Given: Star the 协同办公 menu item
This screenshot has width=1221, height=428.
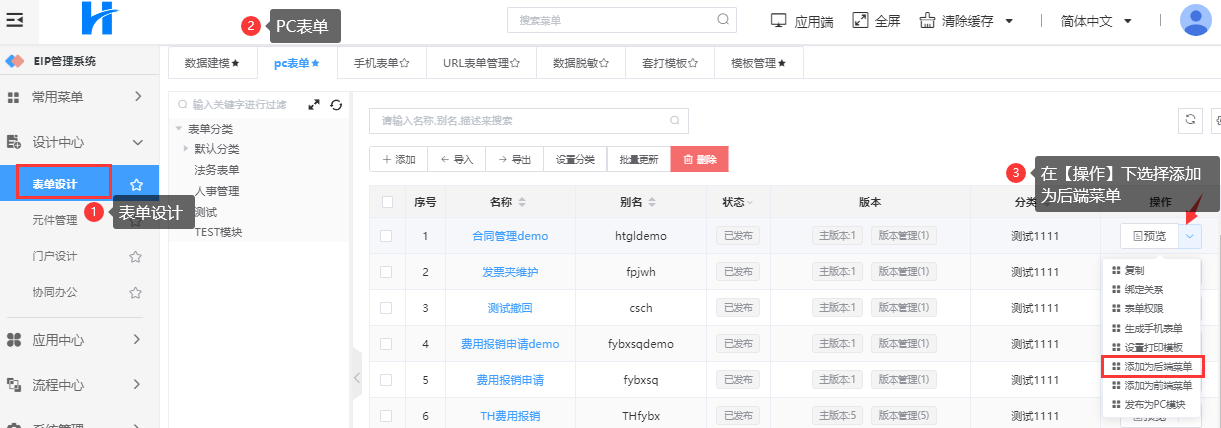Looking at the screenshot, I should 135,292.
